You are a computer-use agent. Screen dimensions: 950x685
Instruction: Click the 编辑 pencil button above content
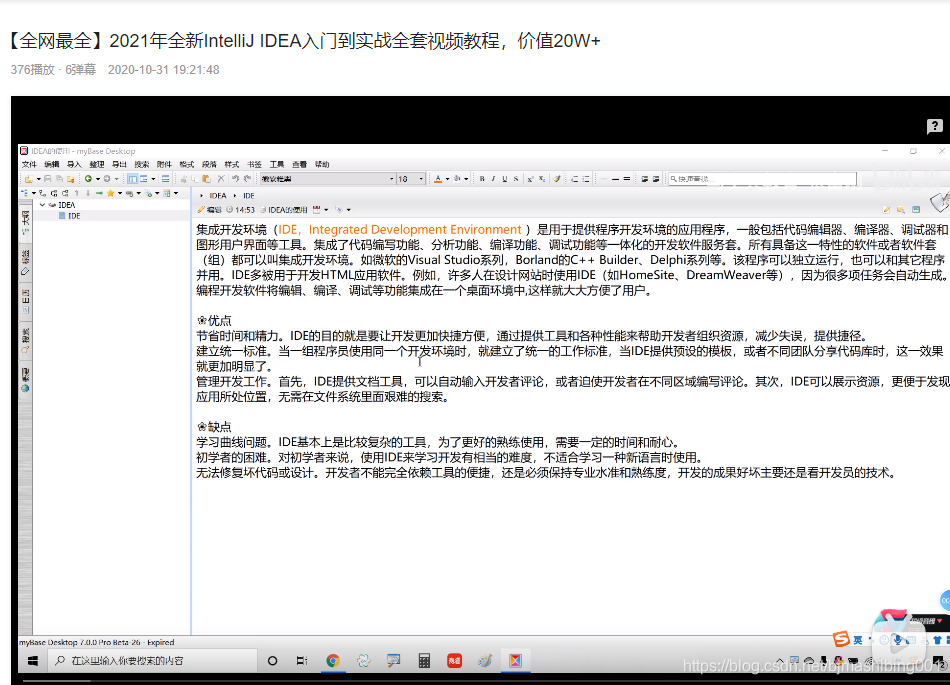[210, 210]
